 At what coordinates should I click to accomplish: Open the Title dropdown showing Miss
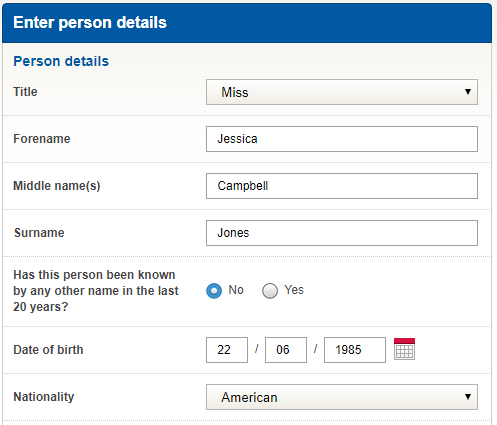[342, 92]
